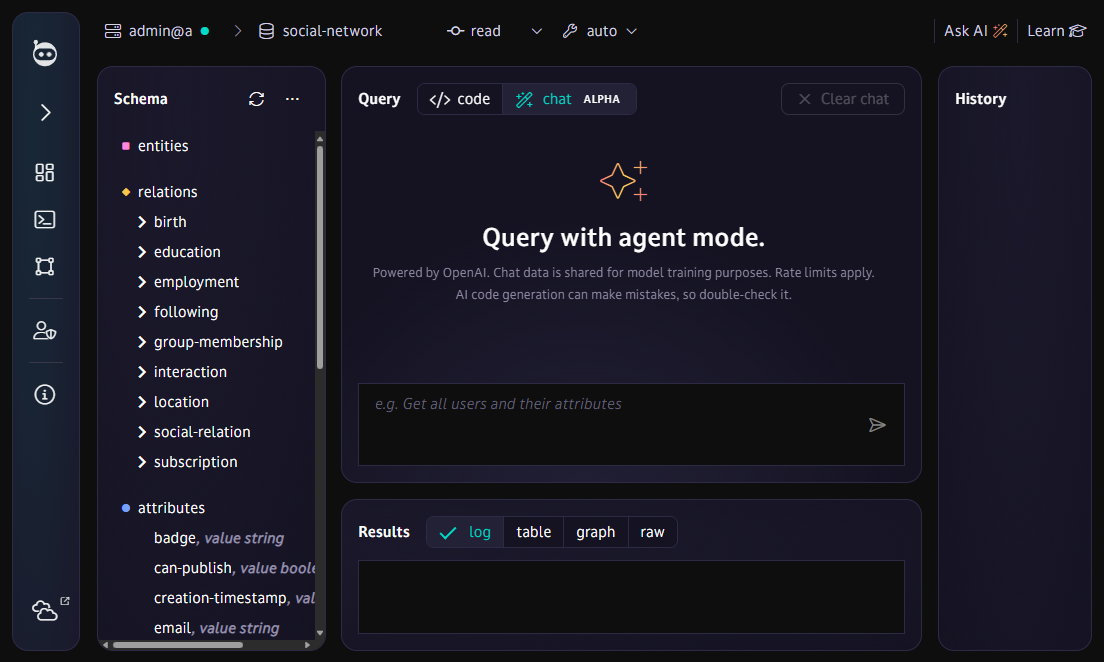The height and width of the screenshot is (662, 1104).
Task: Open the Learn link
Action: coord(1057,31)
